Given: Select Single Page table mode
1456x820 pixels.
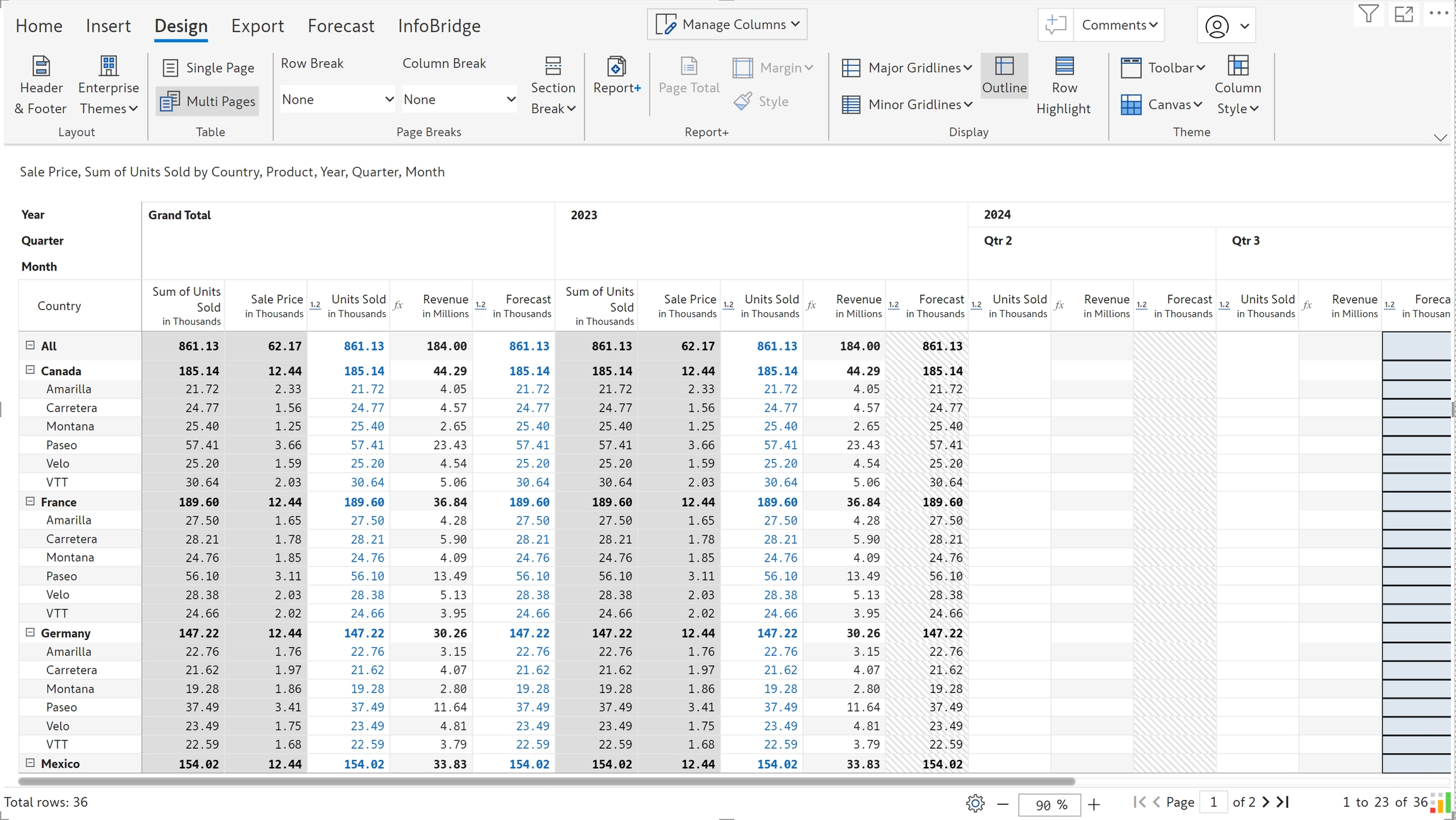Looking at the screenshot, I should [208, 68].
